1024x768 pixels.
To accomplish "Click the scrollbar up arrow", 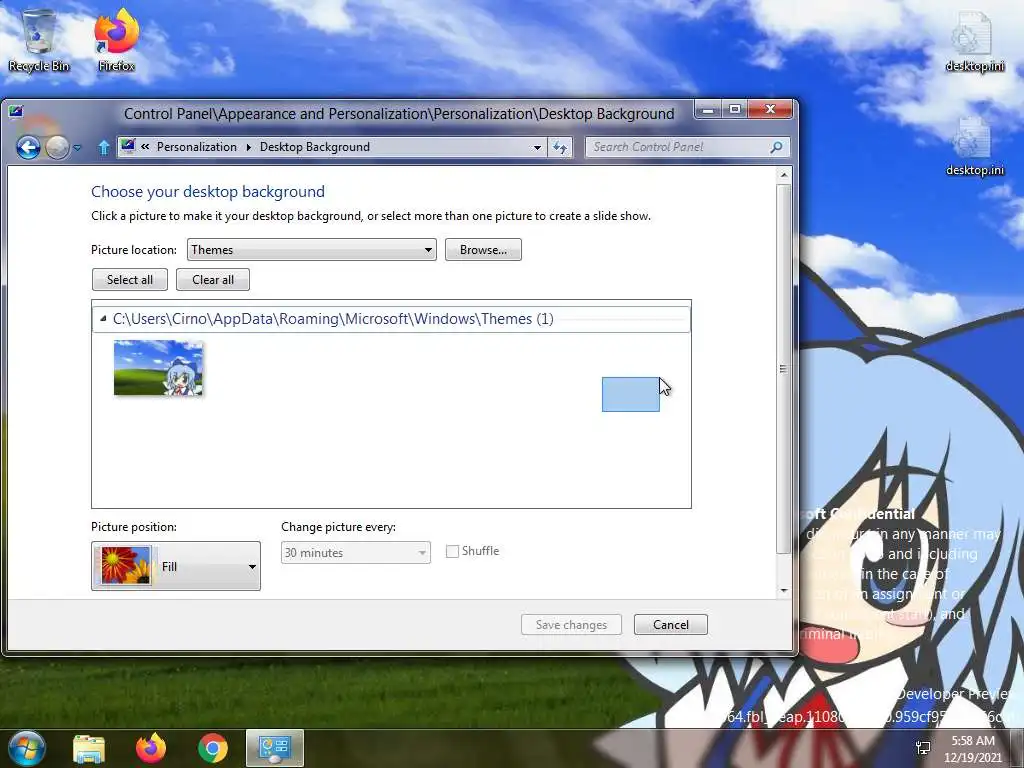I will [784, 175].
